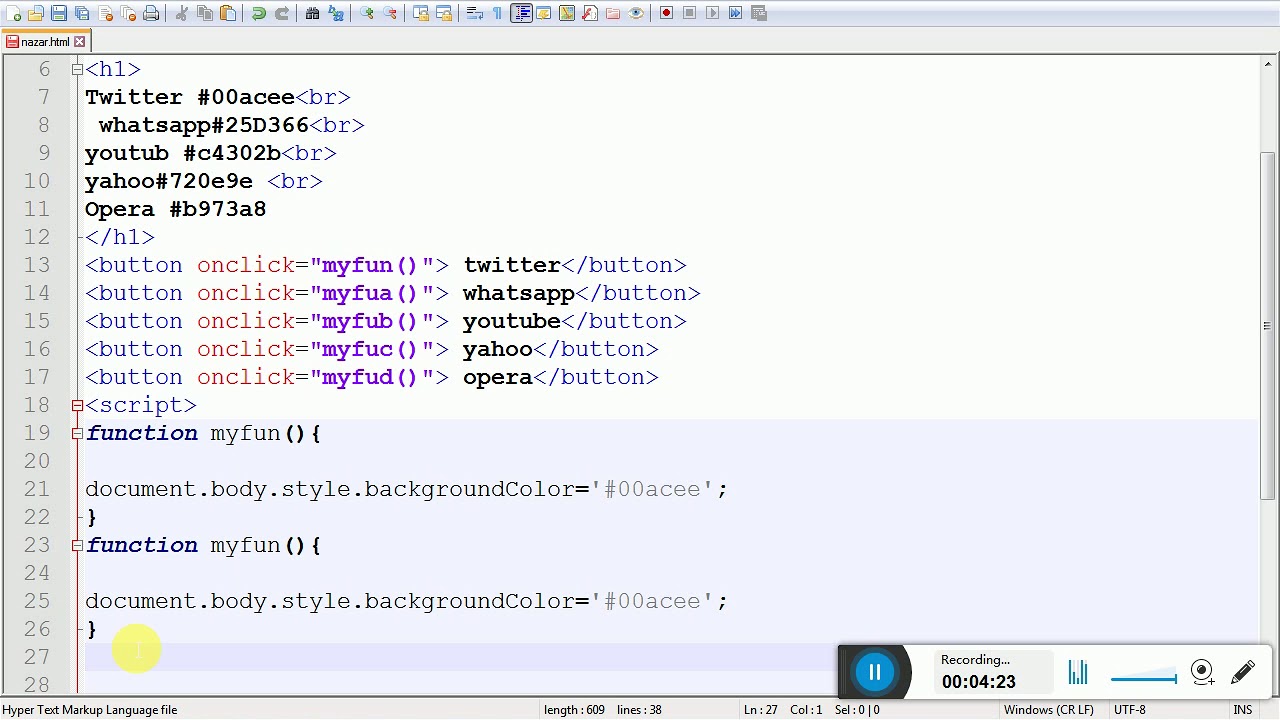Run macro multiple times icon
The height and width of the screenshot is (720, 1280).
pyautogui.click(x=736, y=13)
